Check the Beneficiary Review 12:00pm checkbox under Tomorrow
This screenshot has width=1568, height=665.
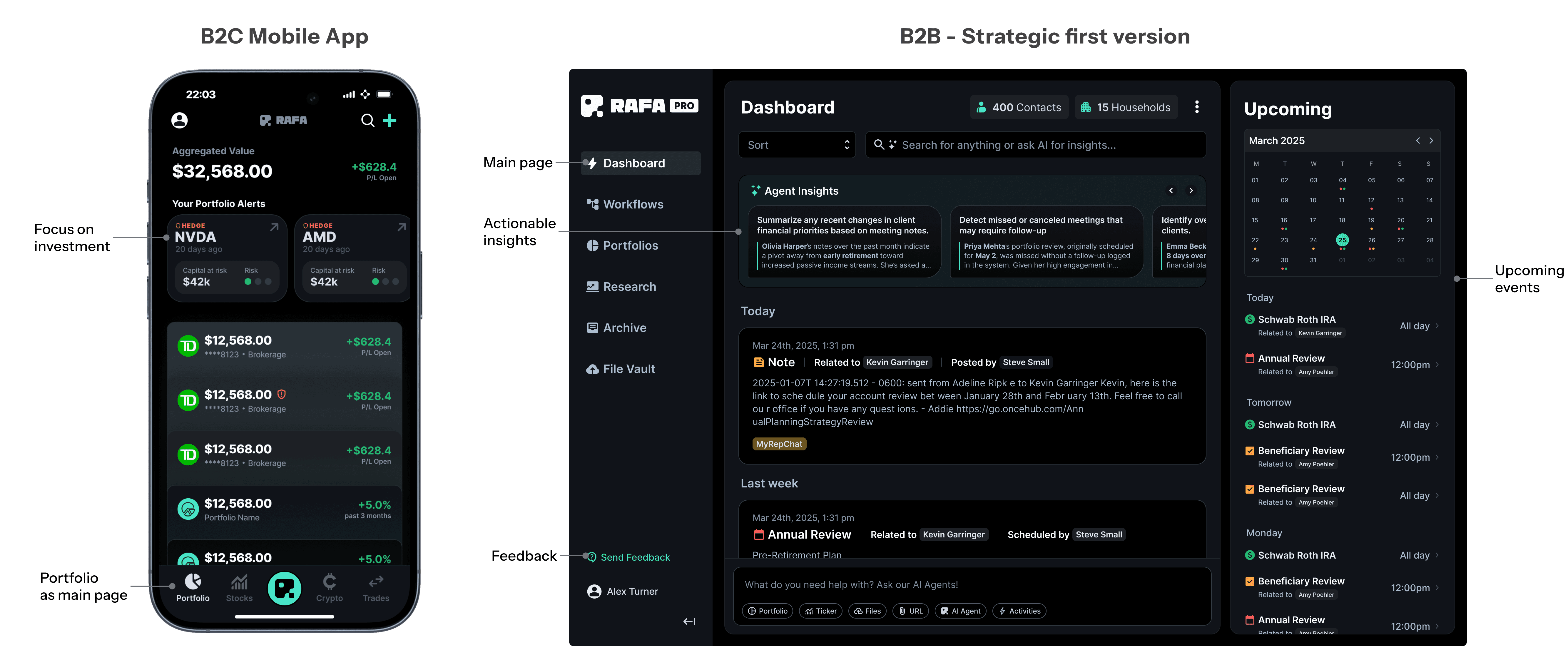(1250, 451)
